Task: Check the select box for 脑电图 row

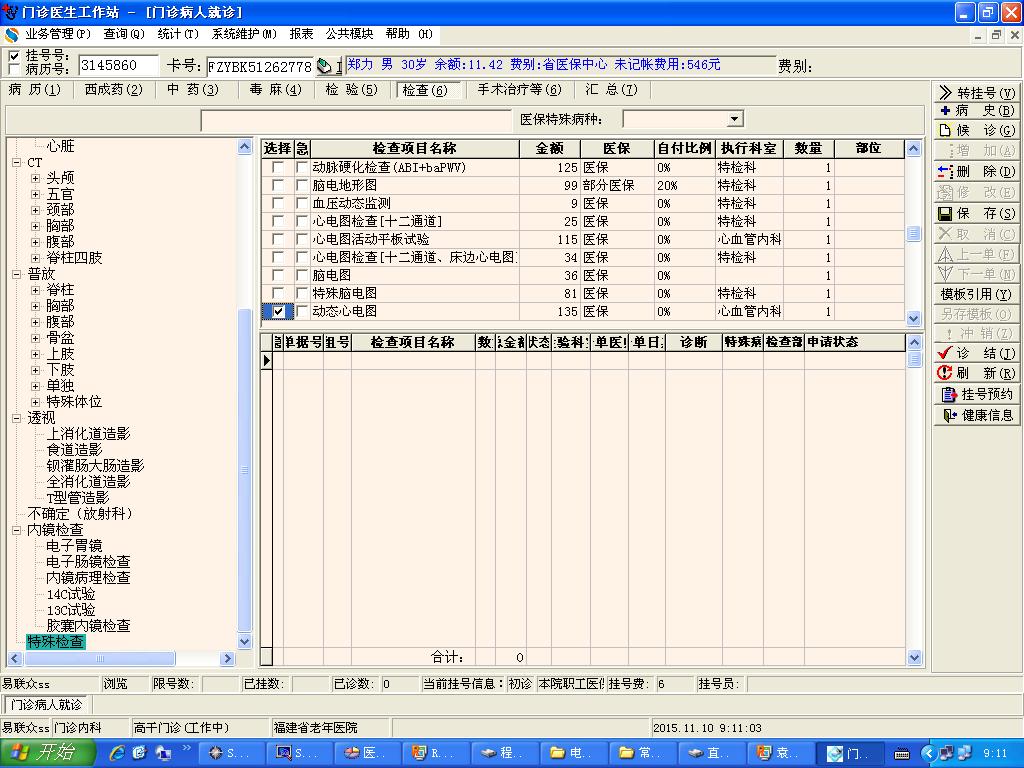Action: pos(278,276)
